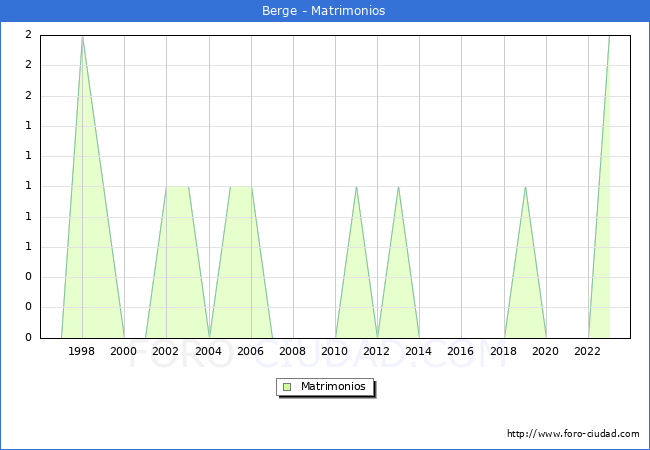Open the www.foro-ciudad.com link
This screenshot has width=650, height=450.
pyautogui.click(x=573, y=434)
